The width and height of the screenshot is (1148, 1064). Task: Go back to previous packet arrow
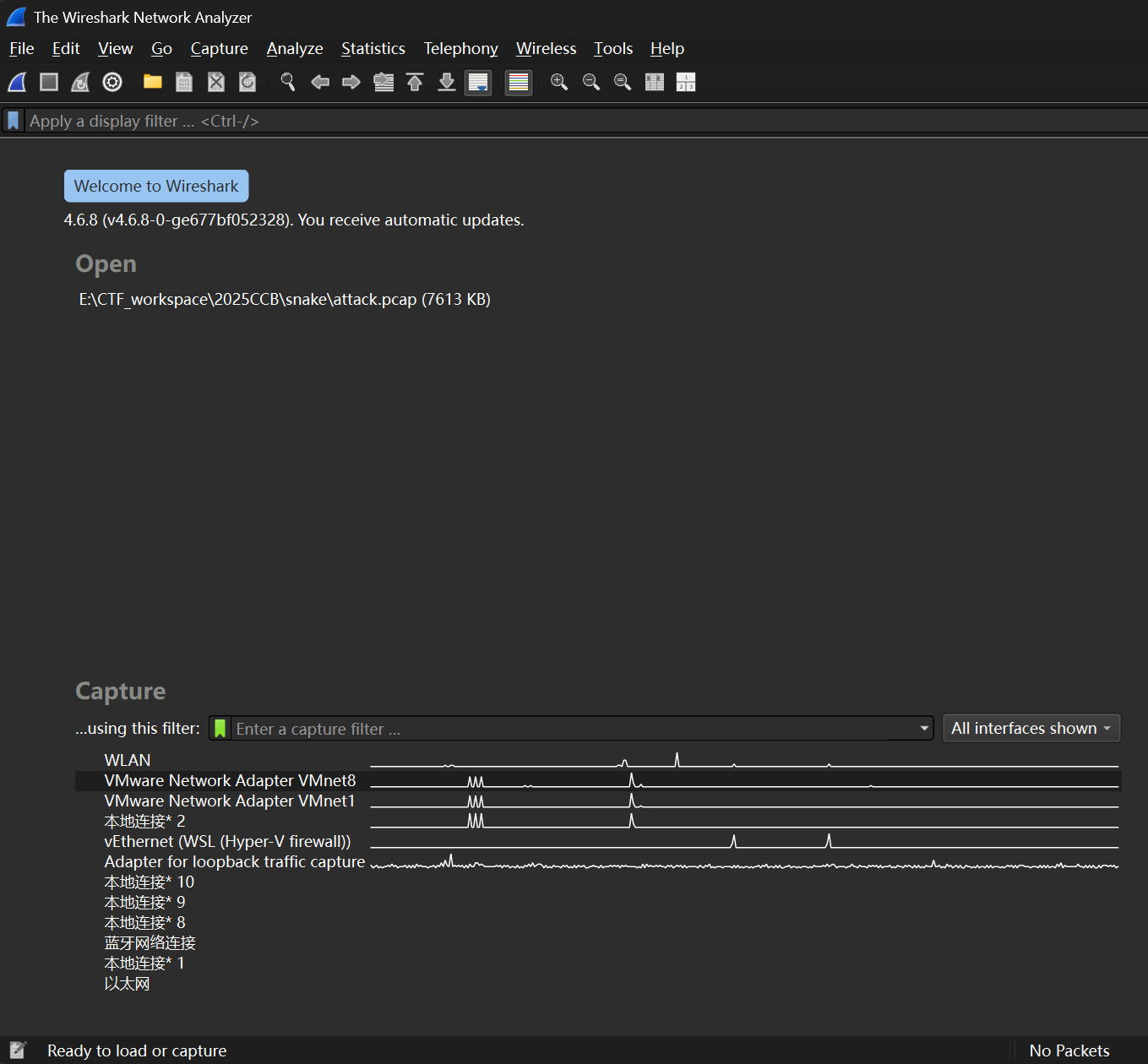pos(320,82)
